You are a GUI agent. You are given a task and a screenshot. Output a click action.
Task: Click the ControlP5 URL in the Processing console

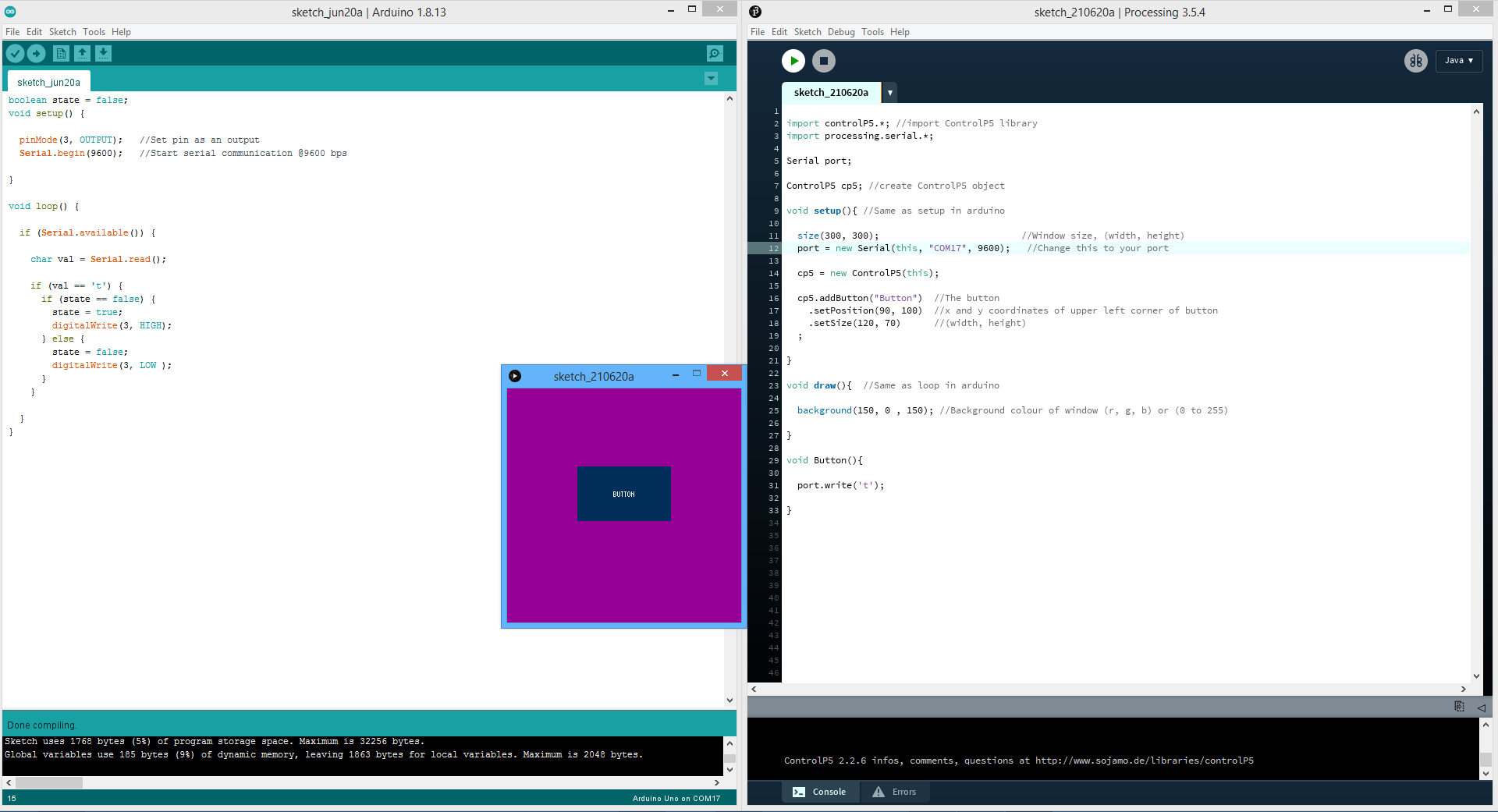click(x=1145, y=761)
